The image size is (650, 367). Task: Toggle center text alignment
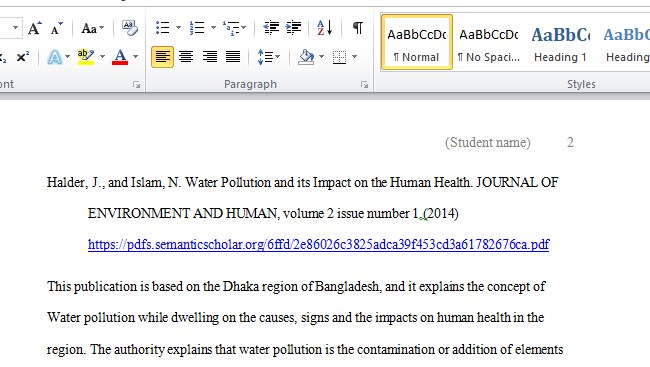[186, 57]
